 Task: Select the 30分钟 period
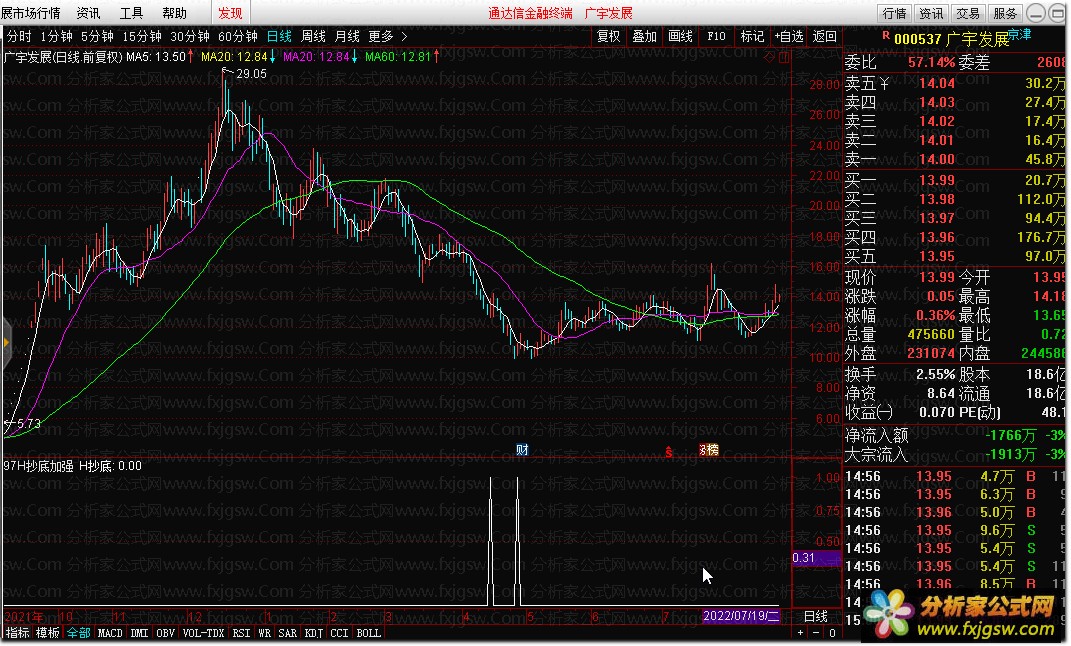[190, 36]
